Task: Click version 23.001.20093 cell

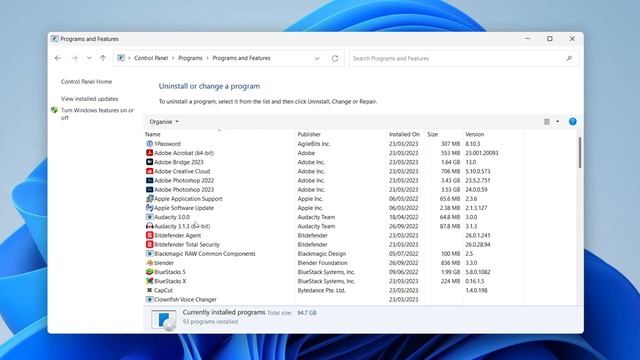Action: point(482,153)
